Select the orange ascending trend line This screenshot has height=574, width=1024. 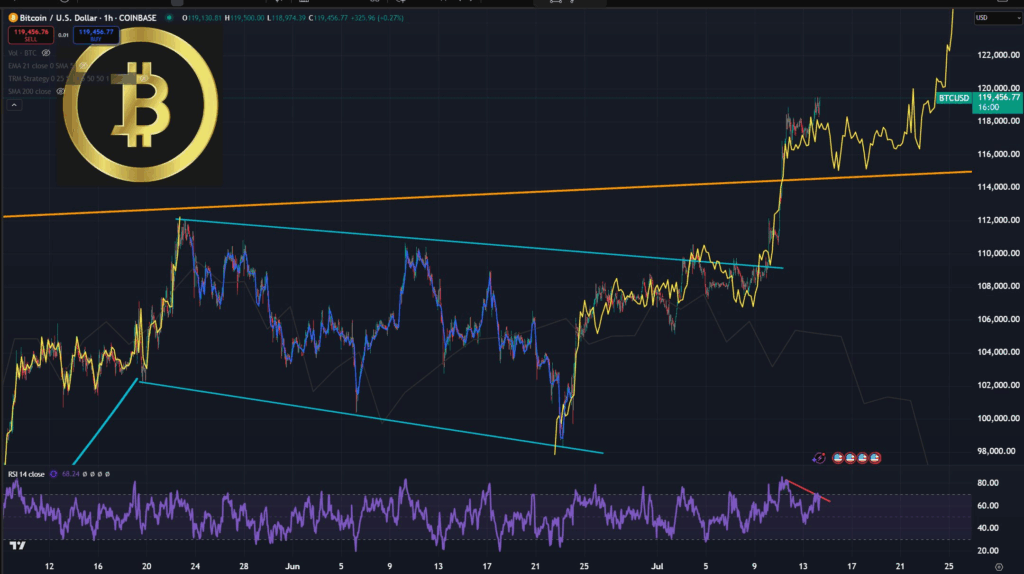(x=487, y=194)
